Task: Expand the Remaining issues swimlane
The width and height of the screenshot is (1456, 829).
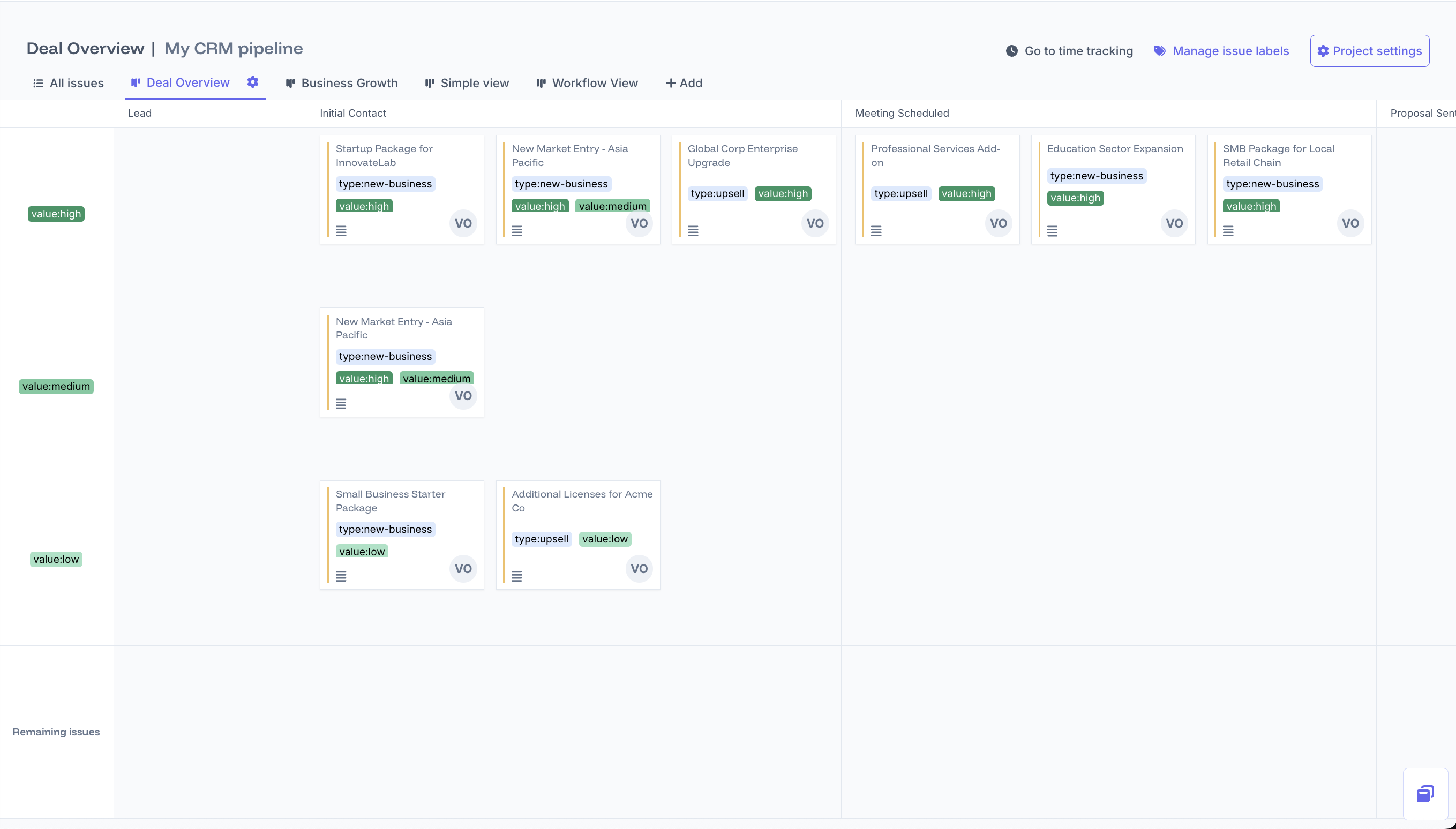Action: 56,732
